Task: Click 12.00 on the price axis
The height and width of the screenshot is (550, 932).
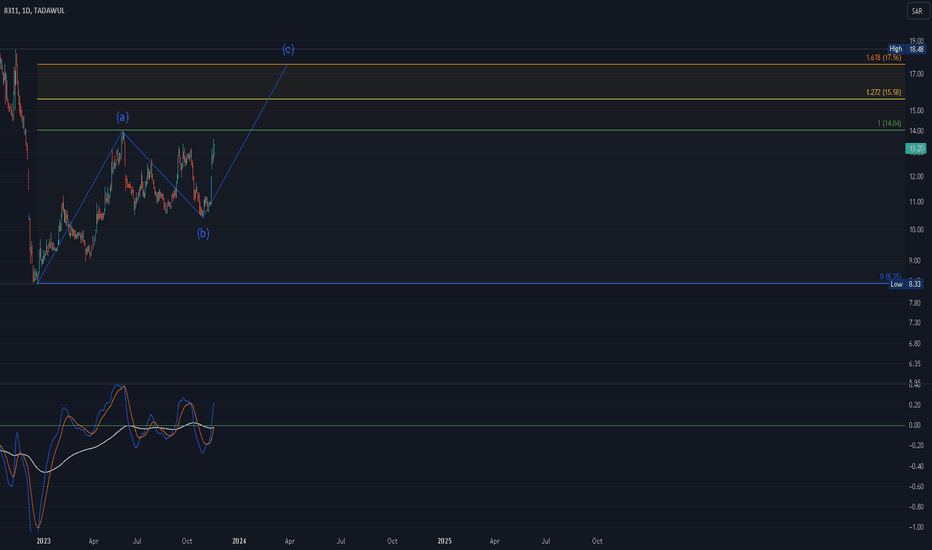Action: pyautogui.click(x=916, y=177)
